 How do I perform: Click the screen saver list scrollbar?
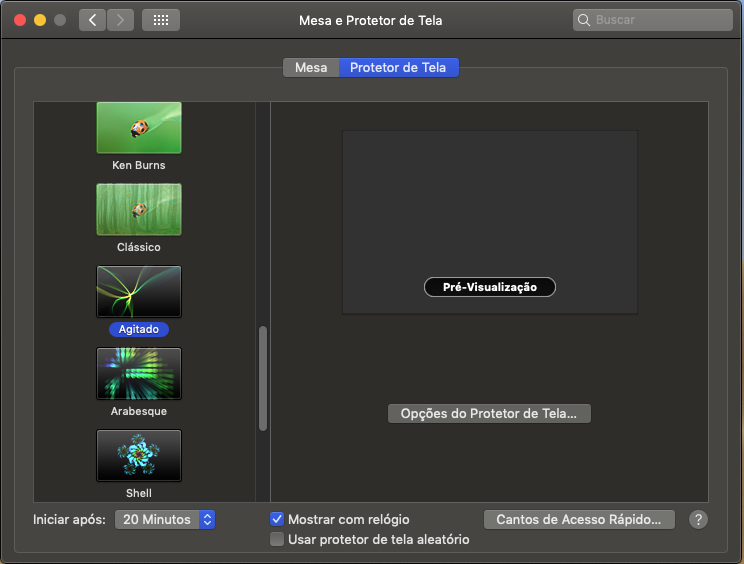tap(263, 379)
